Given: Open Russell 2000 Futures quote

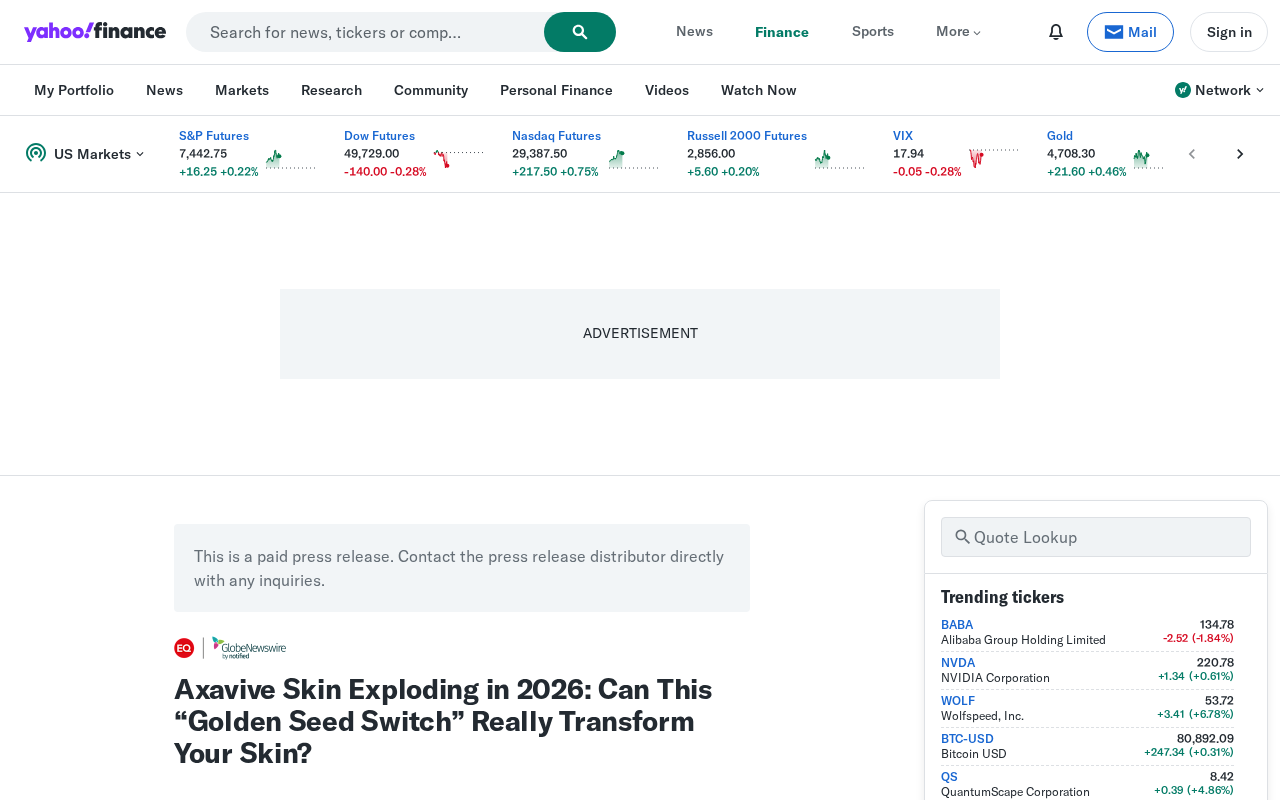Looking at the screenshot, I should click(747, 136).
